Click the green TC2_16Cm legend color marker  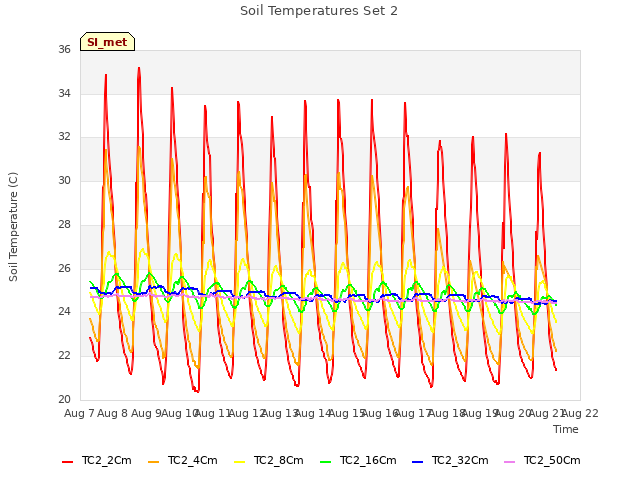tap(326, 462)
